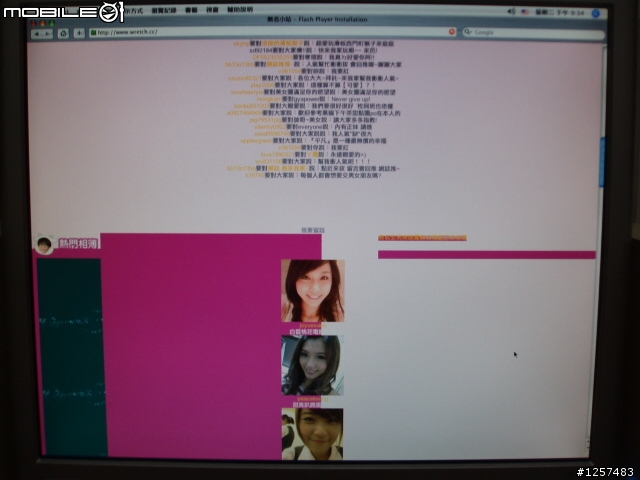The image size is (640, 480).
Task: Click username sd92184 in message list
Action: point(261,50)
